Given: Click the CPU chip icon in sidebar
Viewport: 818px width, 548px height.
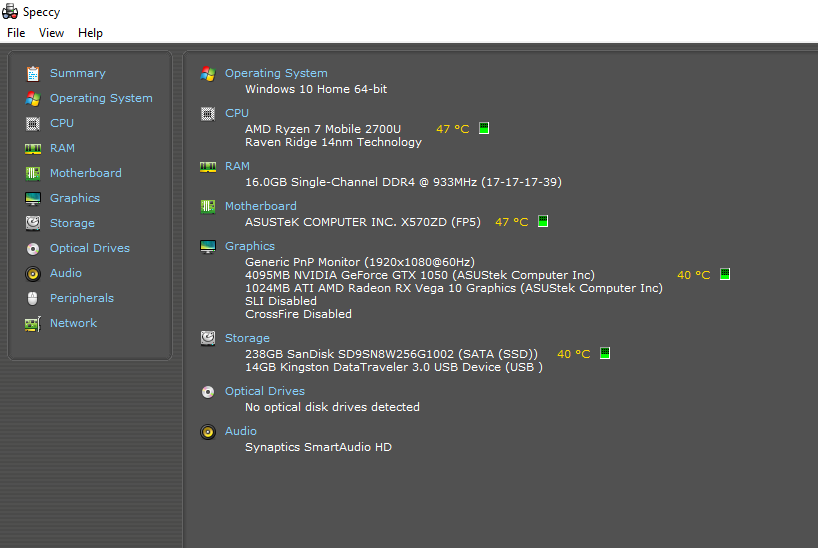Looking at the screenshot, I should coord(33,124).
